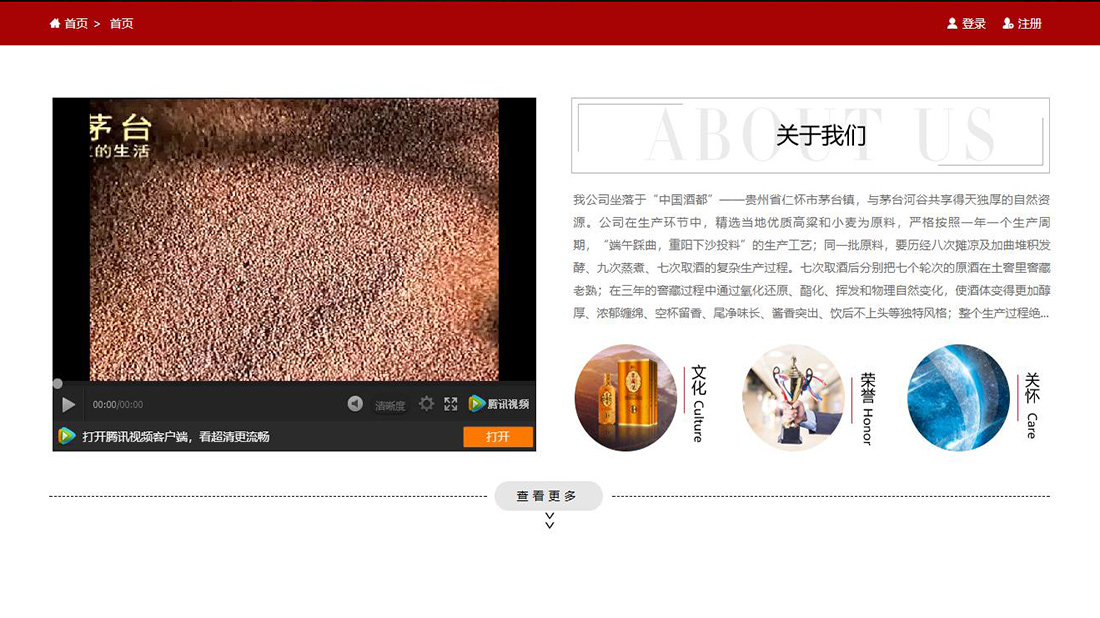Click the company description paragraph
This screenshot has height=618, width=1100.
(811, 256)
